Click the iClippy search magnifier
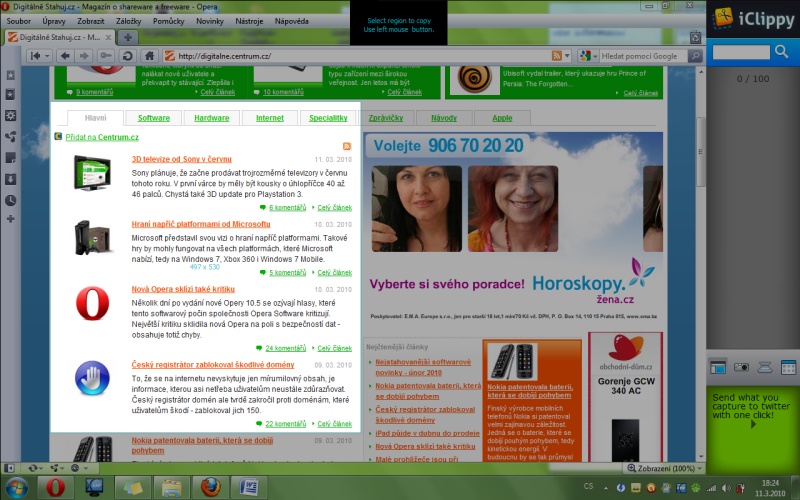 coord(782,51)
